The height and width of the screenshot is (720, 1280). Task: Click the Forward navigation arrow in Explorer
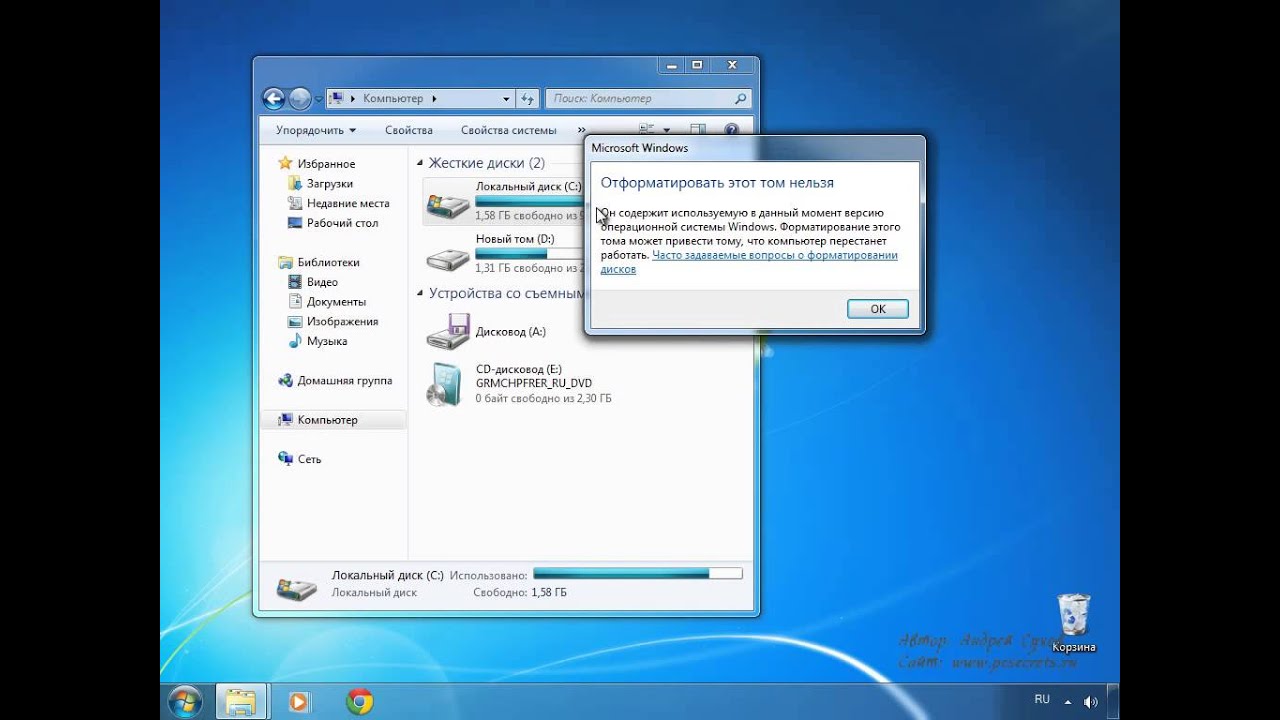coord(299,98)
